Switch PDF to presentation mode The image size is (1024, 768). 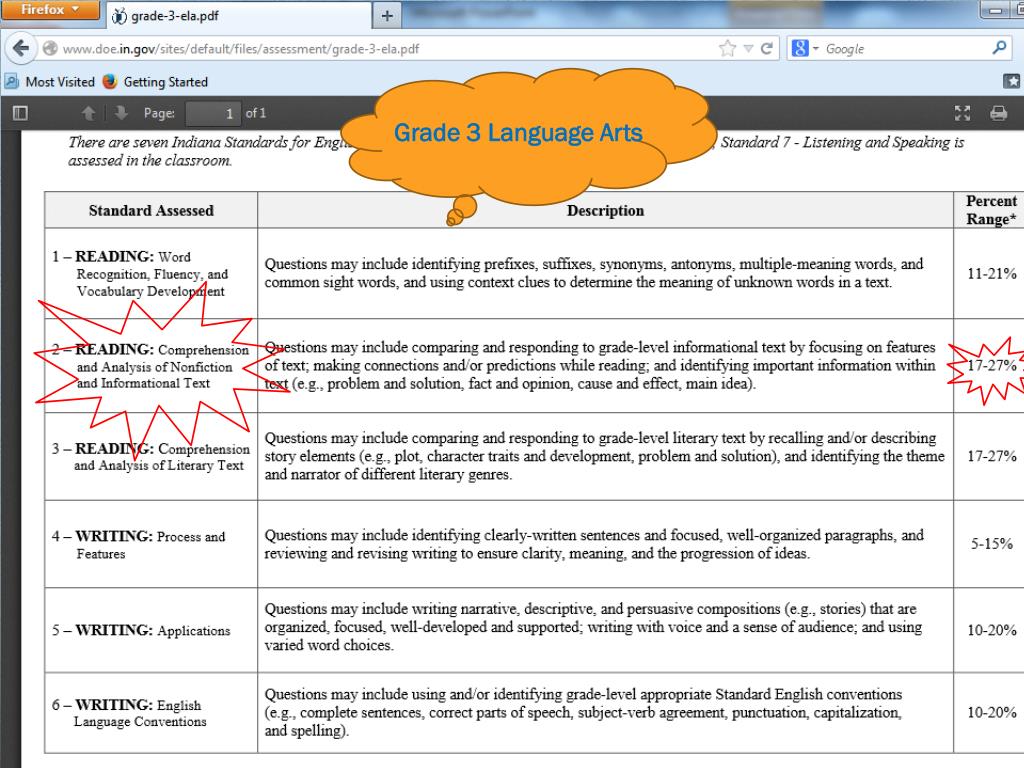(x=962, y=113)
